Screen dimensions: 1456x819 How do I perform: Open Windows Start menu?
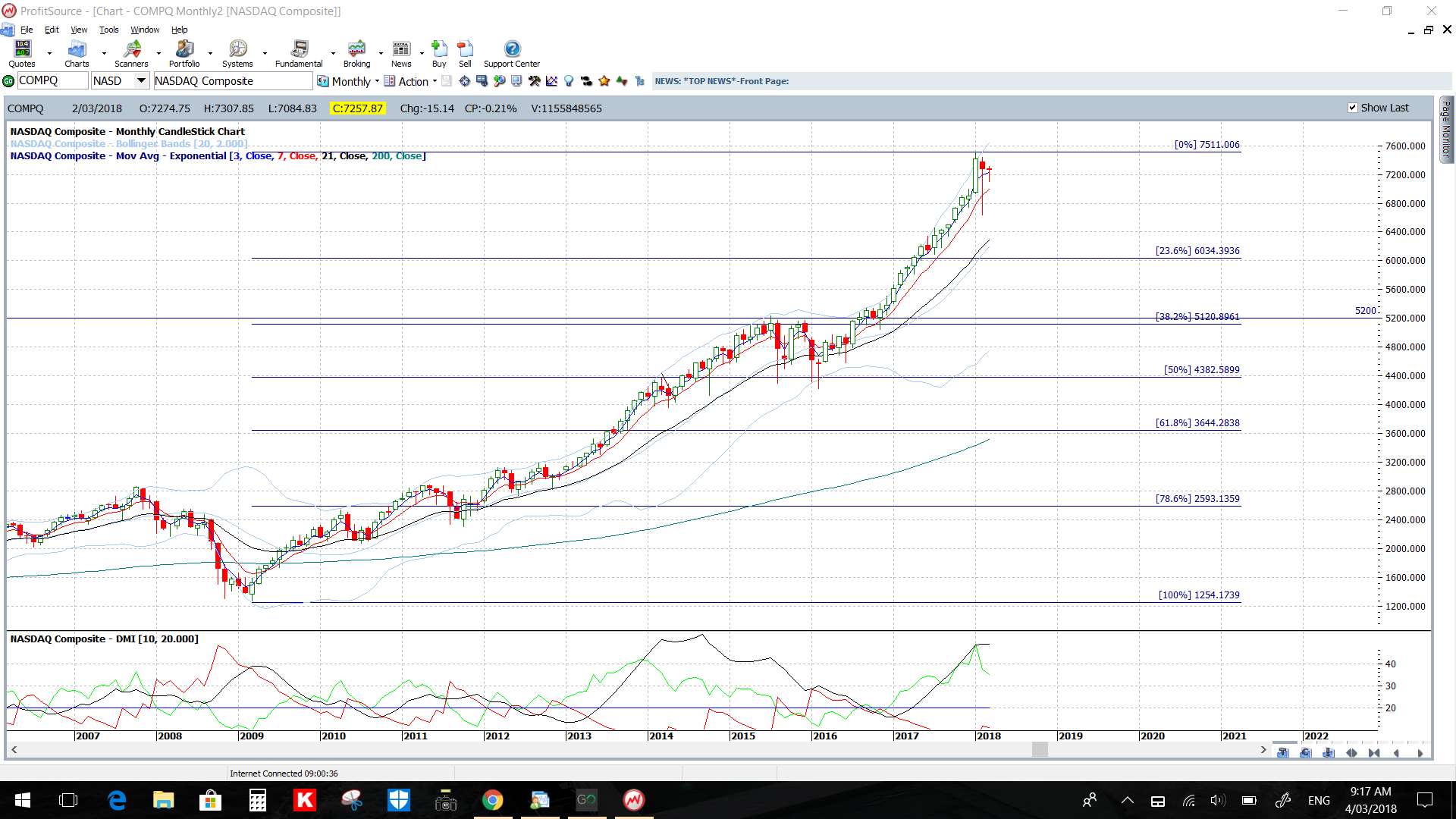[23, 800]
